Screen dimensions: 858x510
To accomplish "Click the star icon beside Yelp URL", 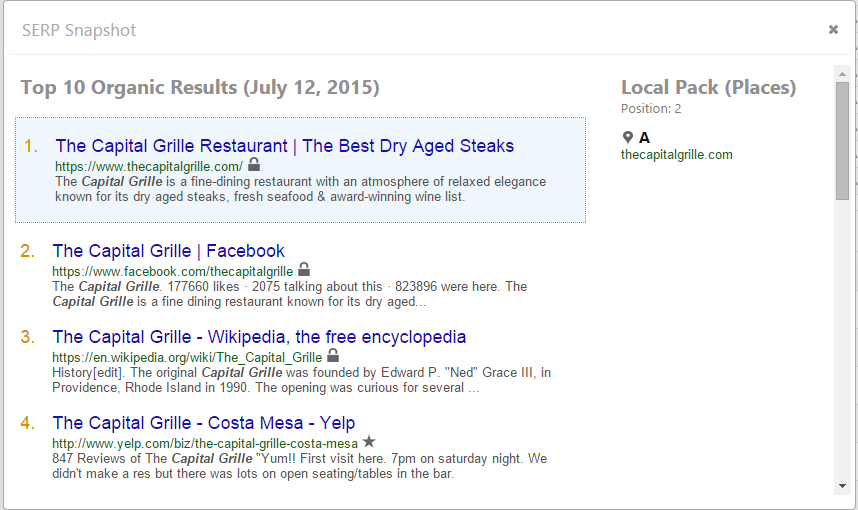I will 369,442.
